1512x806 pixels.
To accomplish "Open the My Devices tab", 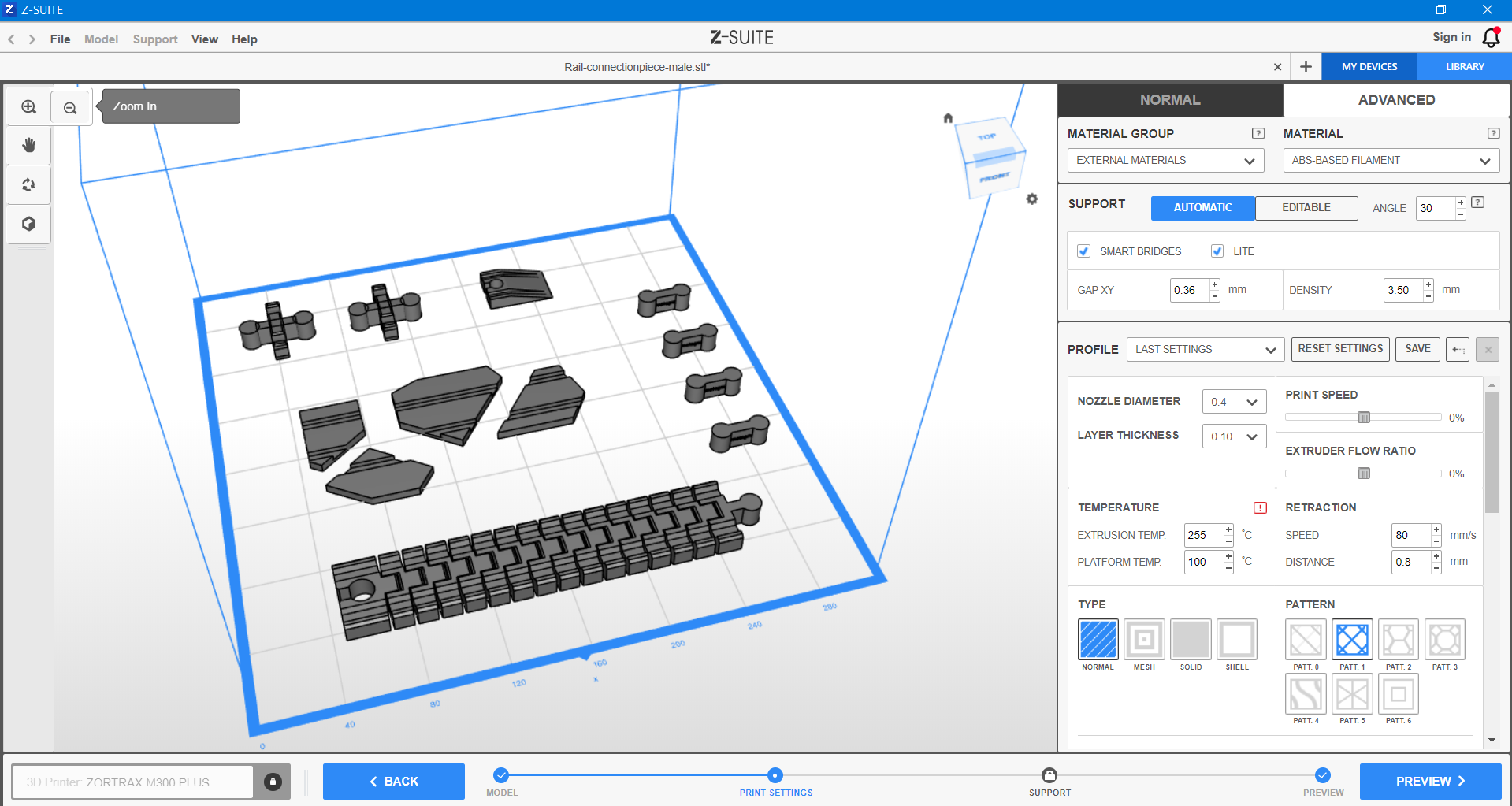I will click(x=1369, y=67).
